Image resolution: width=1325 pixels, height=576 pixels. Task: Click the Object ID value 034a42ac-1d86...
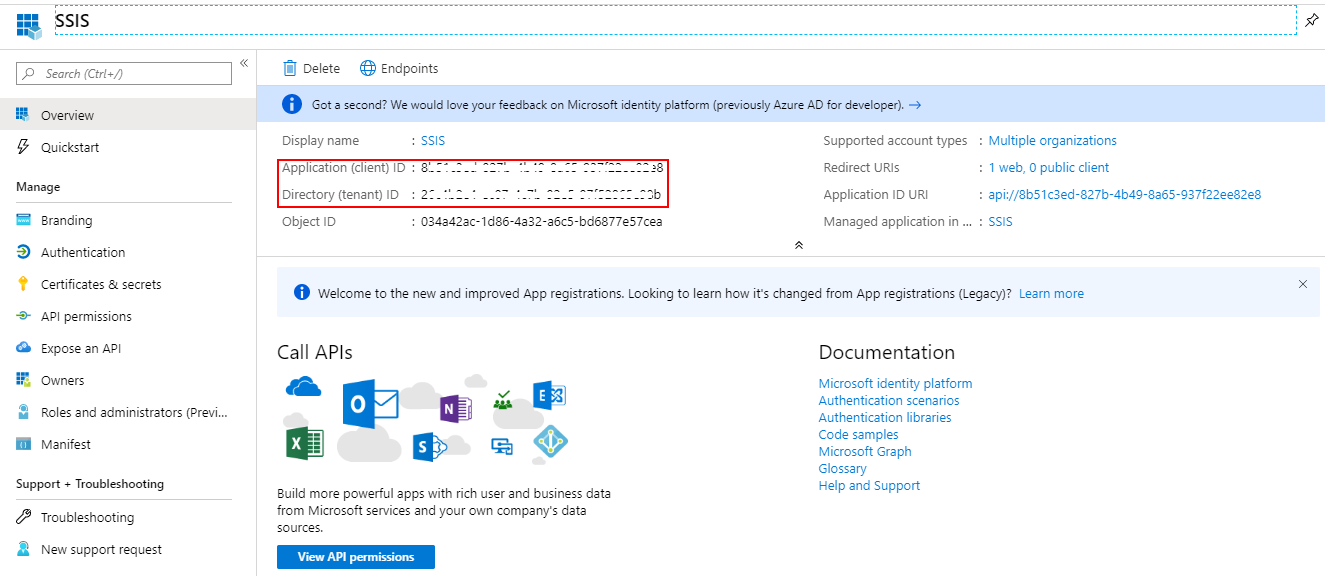(x=541, y=222)
